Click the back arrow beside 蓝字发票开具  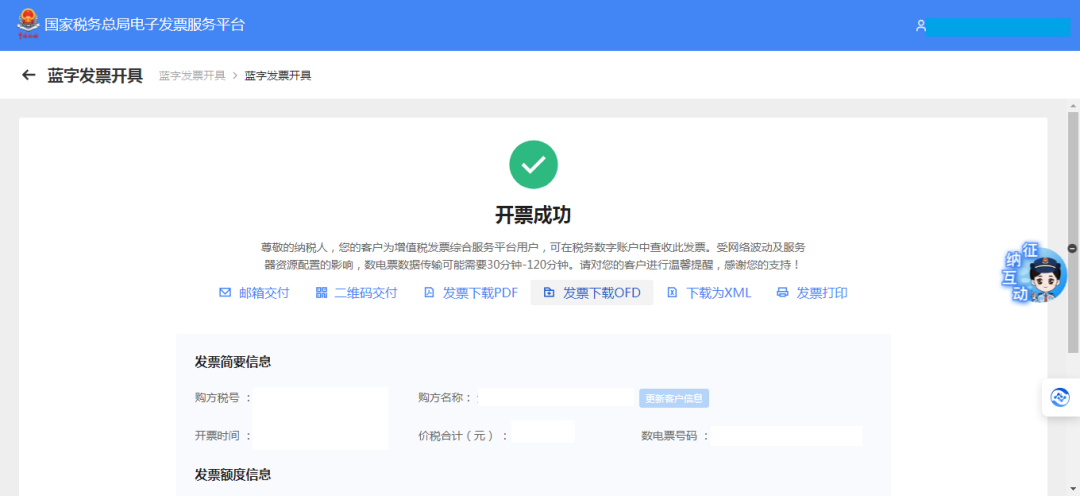[x=28, y=74]
